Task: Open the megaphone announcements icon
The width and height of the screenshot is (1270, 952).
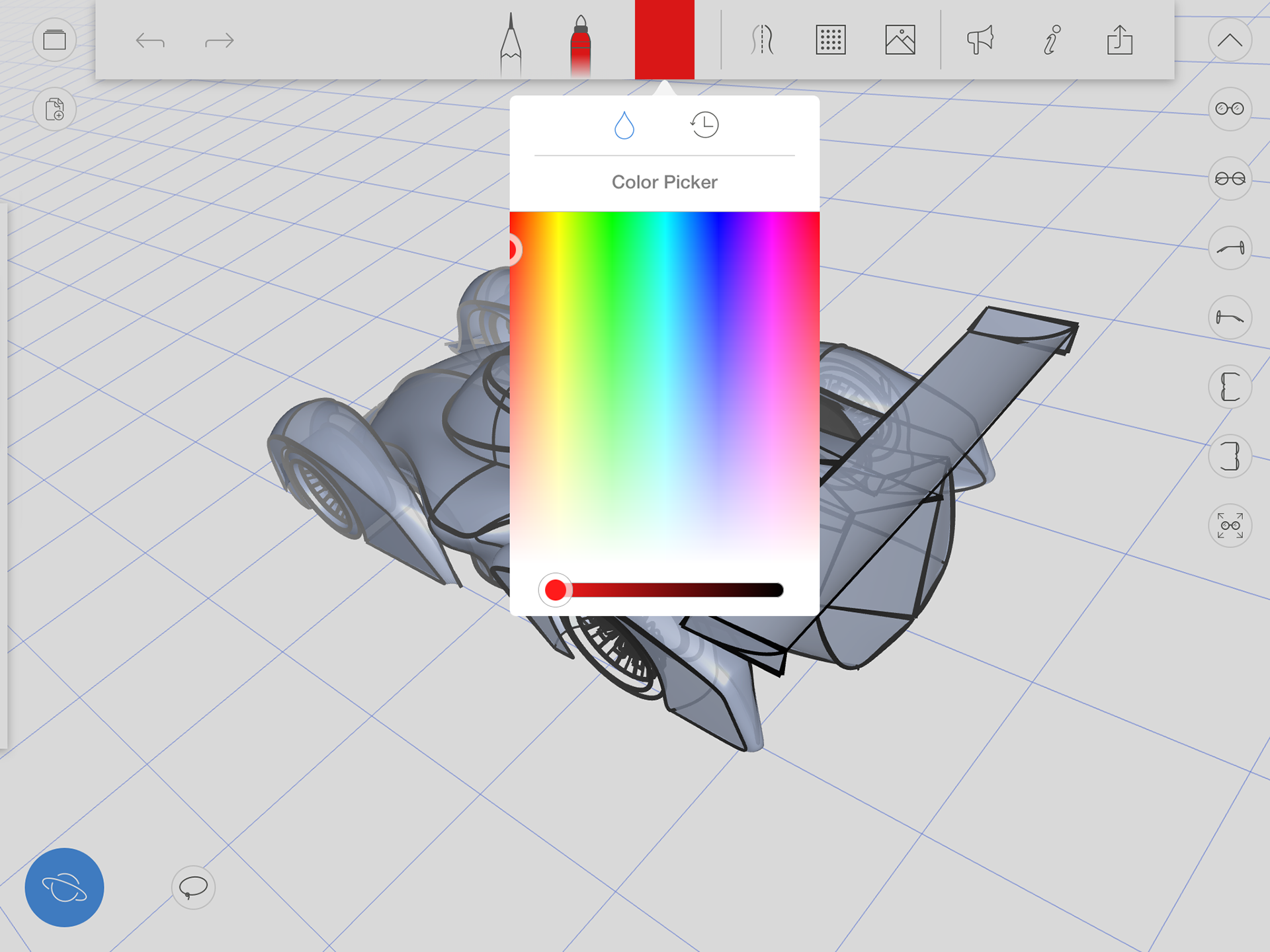Action: coord(980,40)
